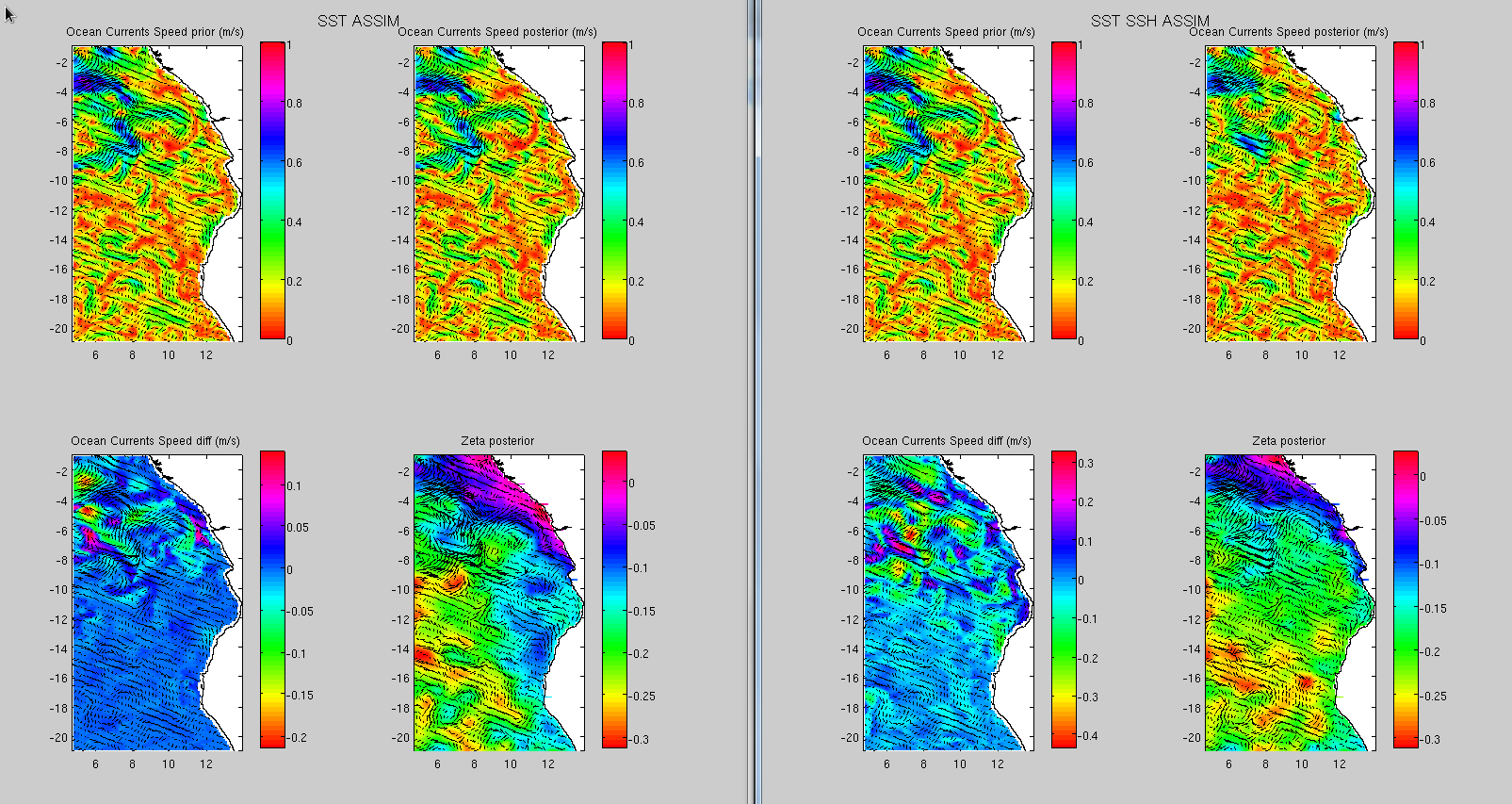Viewport: 1512px width, 804px height.
Task: Choose the speed posterior map in SST SSH ASSIM panel
Action: coord(1290,193)
